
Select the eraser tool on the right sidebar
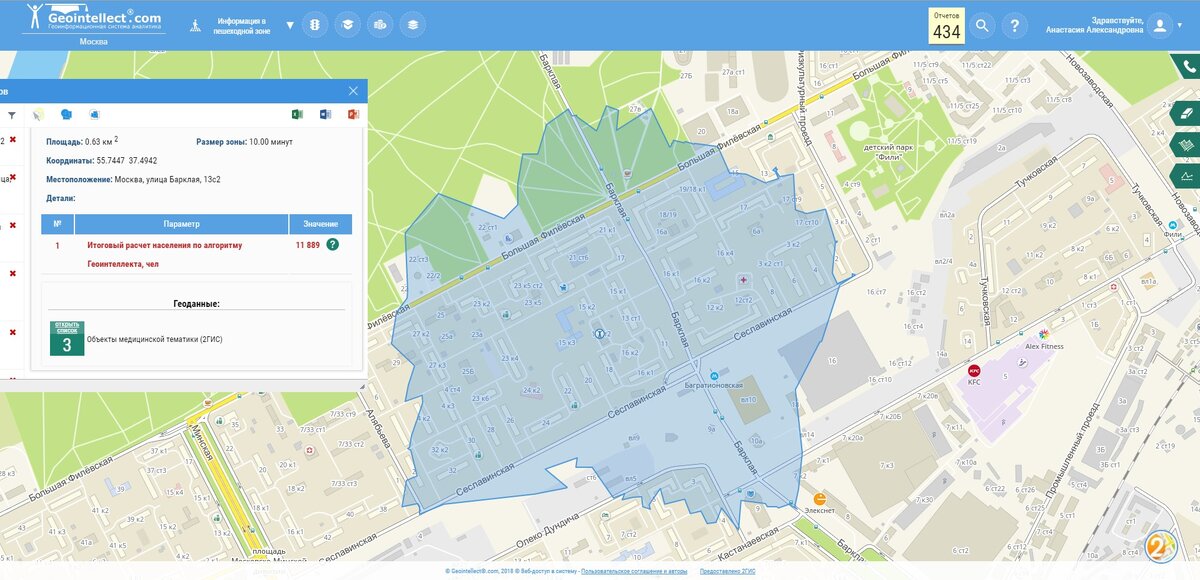pyautogui.click(x=1186, y=110)
